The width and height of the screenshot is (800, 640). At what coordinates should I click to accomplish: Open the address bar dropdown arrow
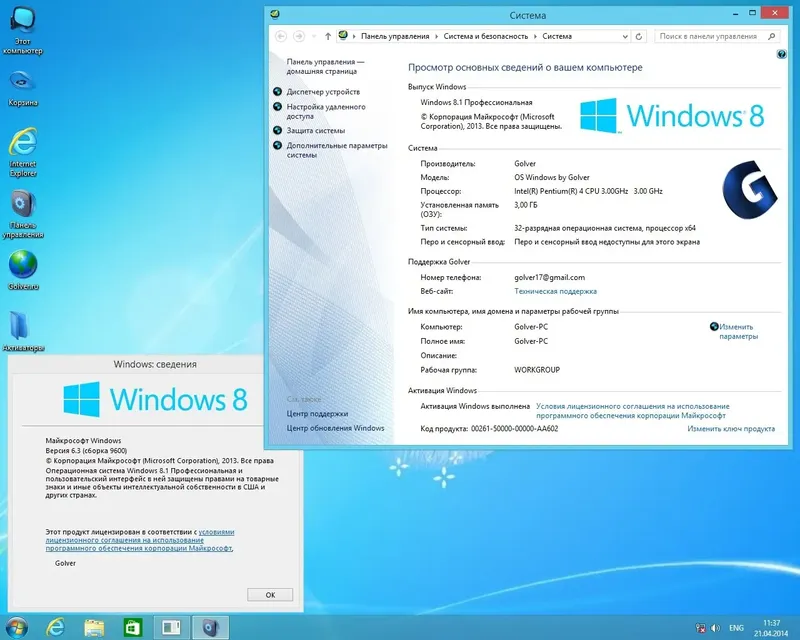[625, 36]
